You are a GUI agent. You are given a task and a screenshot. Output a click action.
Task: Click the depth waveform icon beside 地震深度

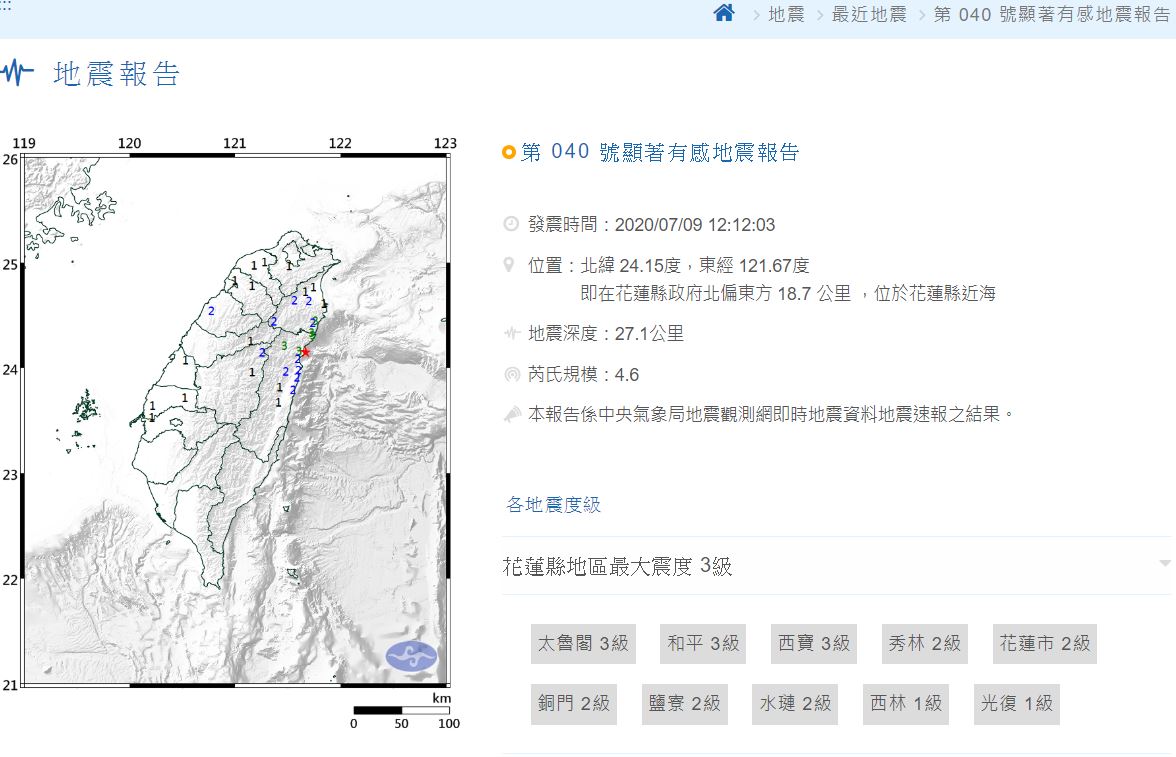511,334
